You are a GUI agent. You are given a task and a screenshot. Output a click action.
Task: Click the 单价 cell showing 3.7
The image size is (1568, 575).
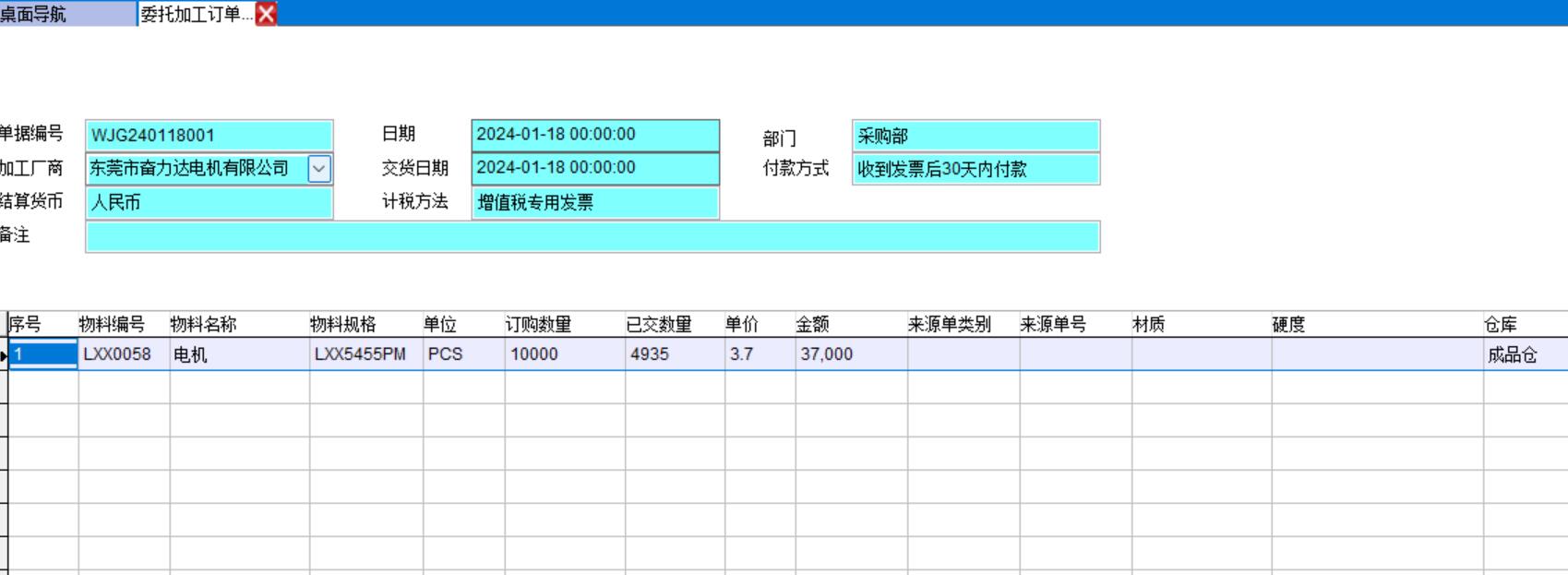click(x=759, y=354)
